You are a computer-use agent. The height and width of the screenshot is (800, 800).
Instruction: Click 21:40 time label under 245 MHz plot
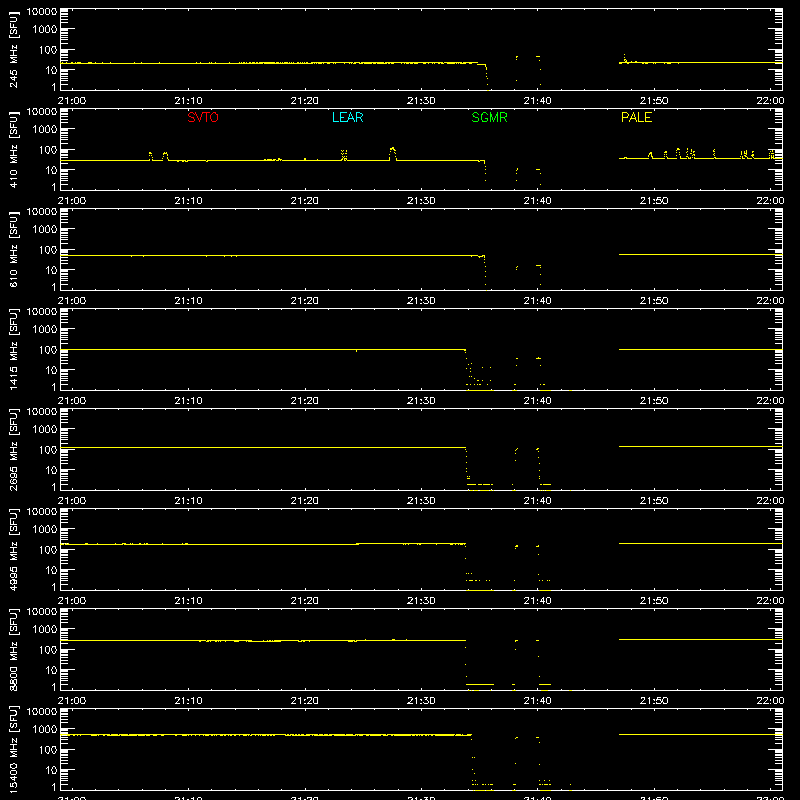coord(537,101)
